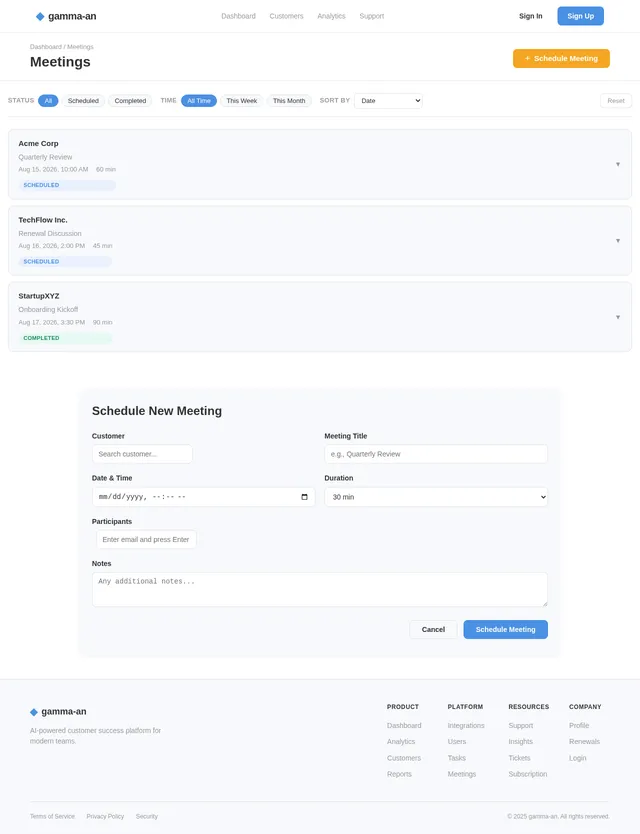640x834 pixels.
Task: Open footer Analytics link under Product
Action: [x=401, y=741]
